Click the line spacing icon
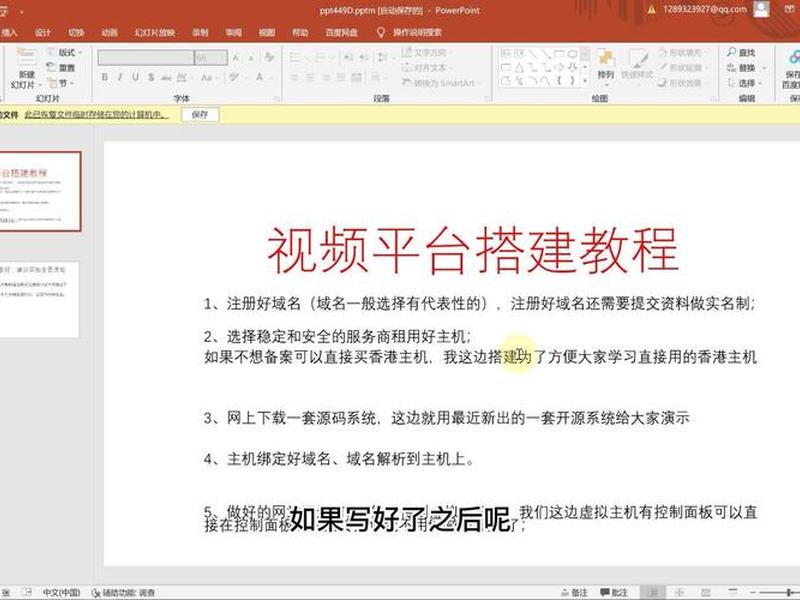This screenshot has width=800, height=600. (x=383, y=58)
